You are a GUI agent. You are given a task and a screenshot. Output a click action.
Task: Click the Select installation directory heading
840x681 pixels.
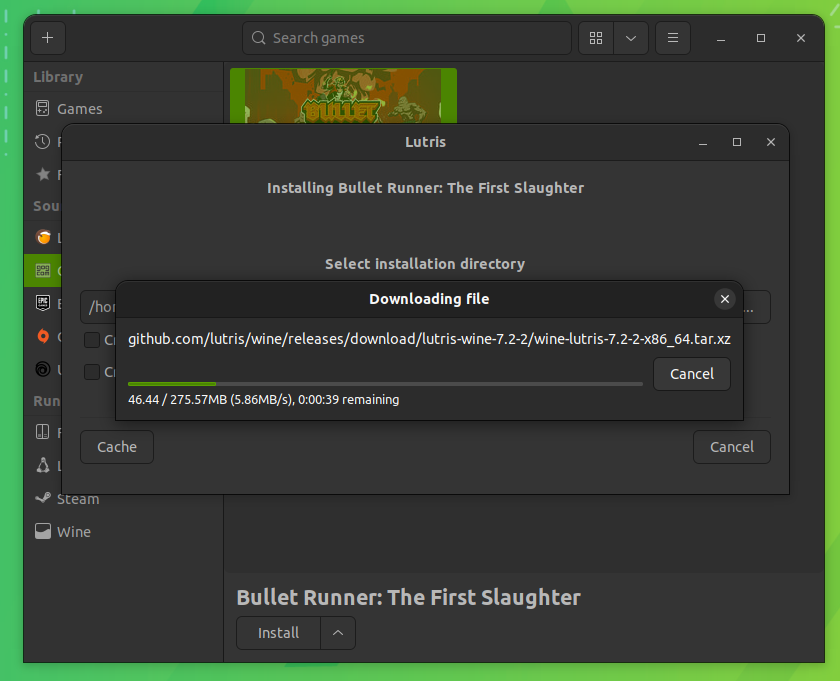pyautogui.click(x=425, y=264)
